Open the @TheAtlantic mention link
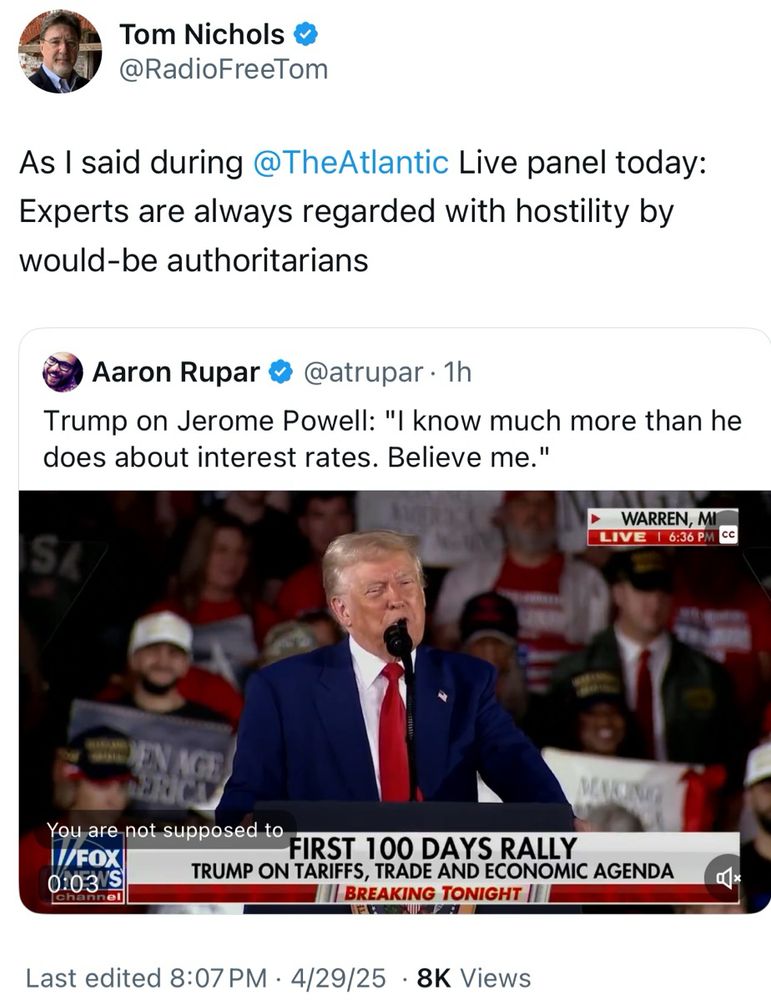The height and width of the screenshot is (1000, 771). pos(351,162)
